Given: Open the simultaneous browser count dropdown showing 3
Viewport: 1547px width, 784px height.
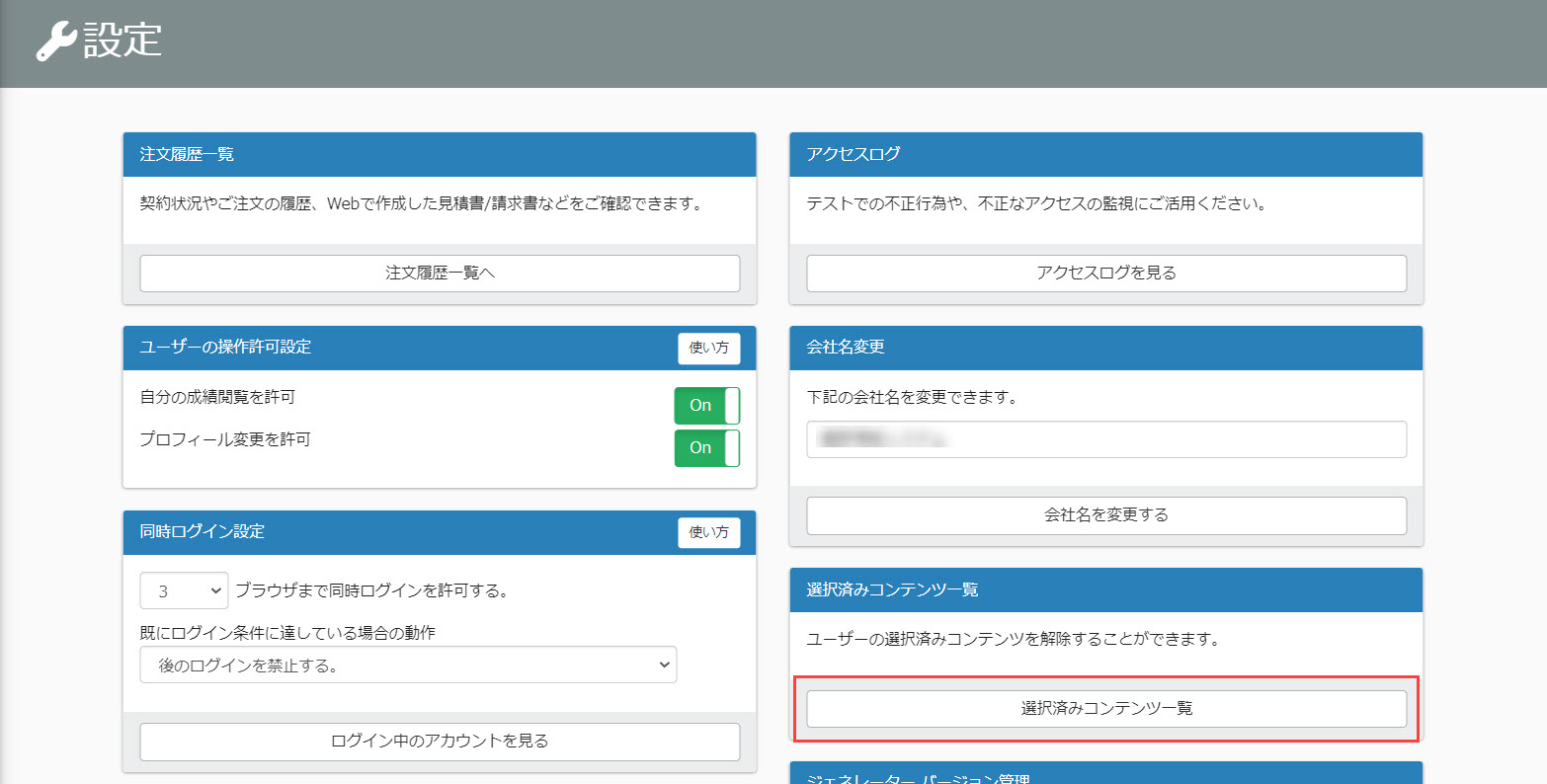Looking at the screenshot, I should click(184, 590).
